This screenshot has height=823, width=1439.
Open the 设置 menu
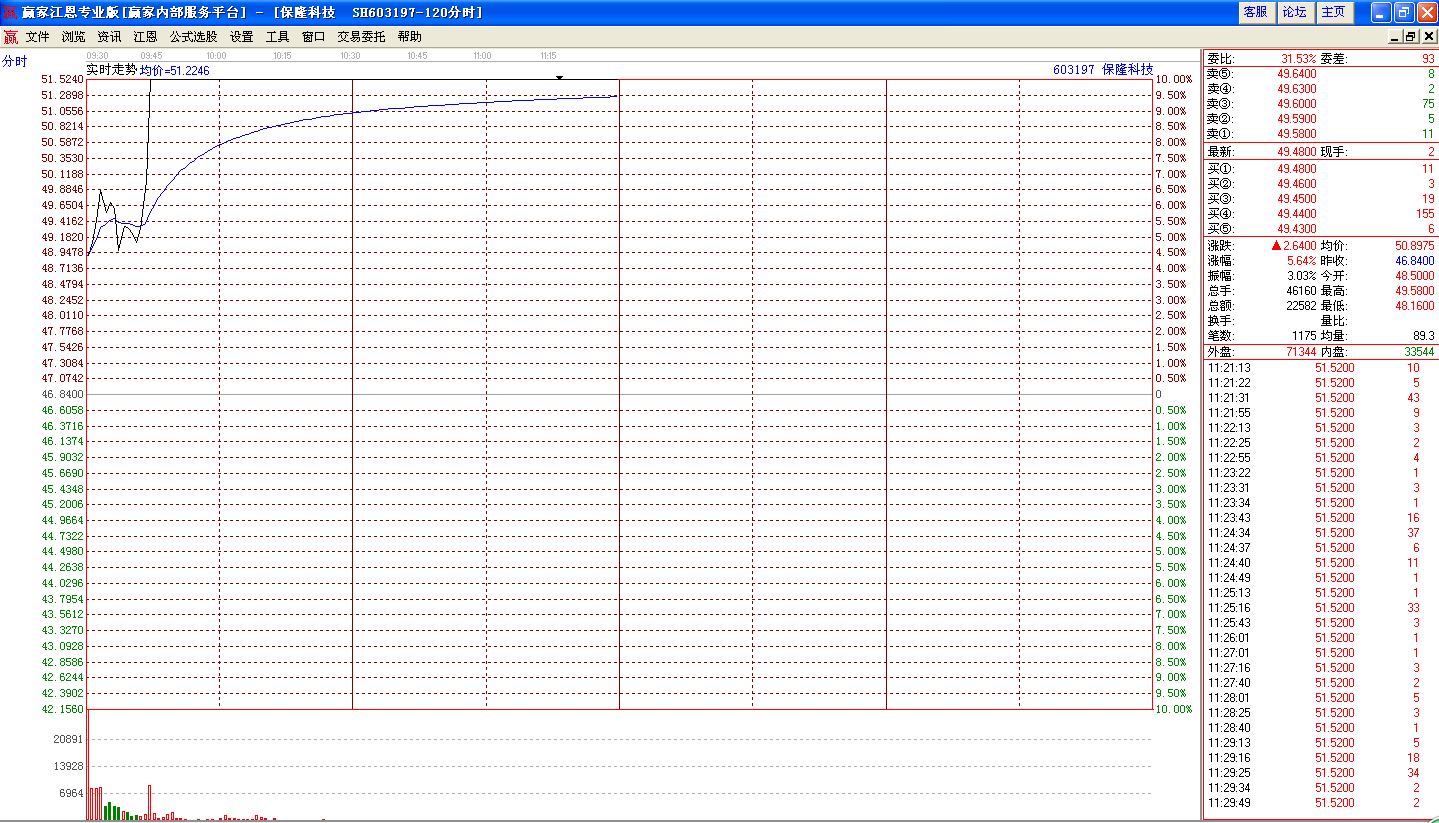241,37
